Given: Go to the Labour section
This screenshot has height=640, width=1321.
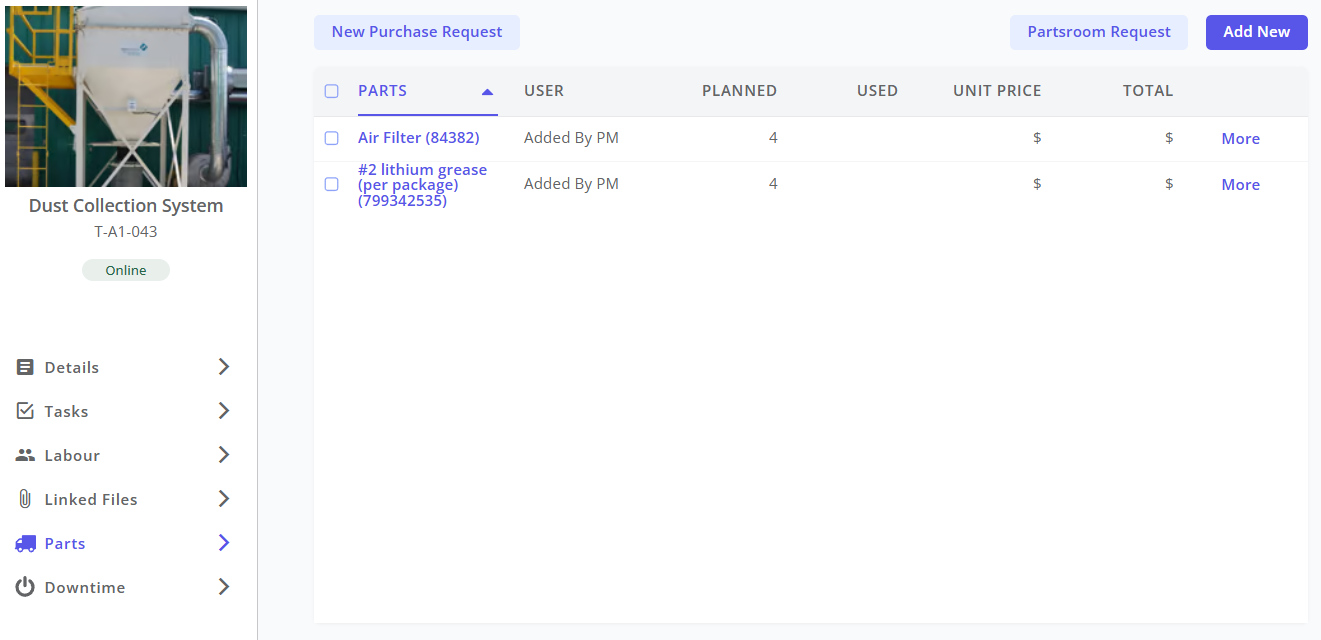Looking at the screenshot, I should click(x=124, y=455).
